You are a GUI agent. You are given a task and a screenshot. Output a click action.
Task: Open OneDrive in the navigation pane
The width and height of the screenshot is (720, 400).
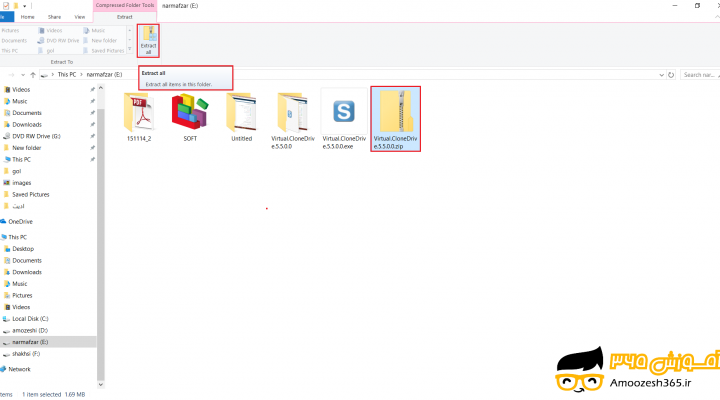[x=21, y=221]
